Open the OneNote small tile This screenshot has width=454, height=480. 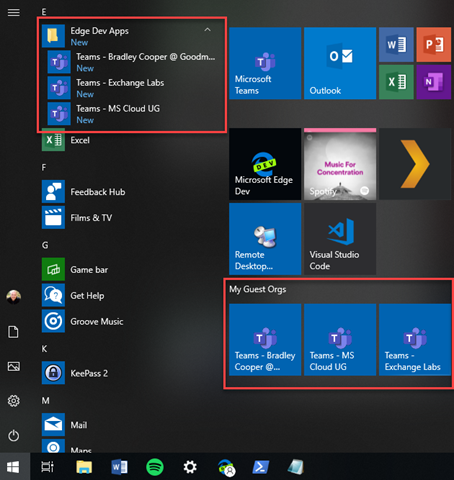click(x=434, y=82)
